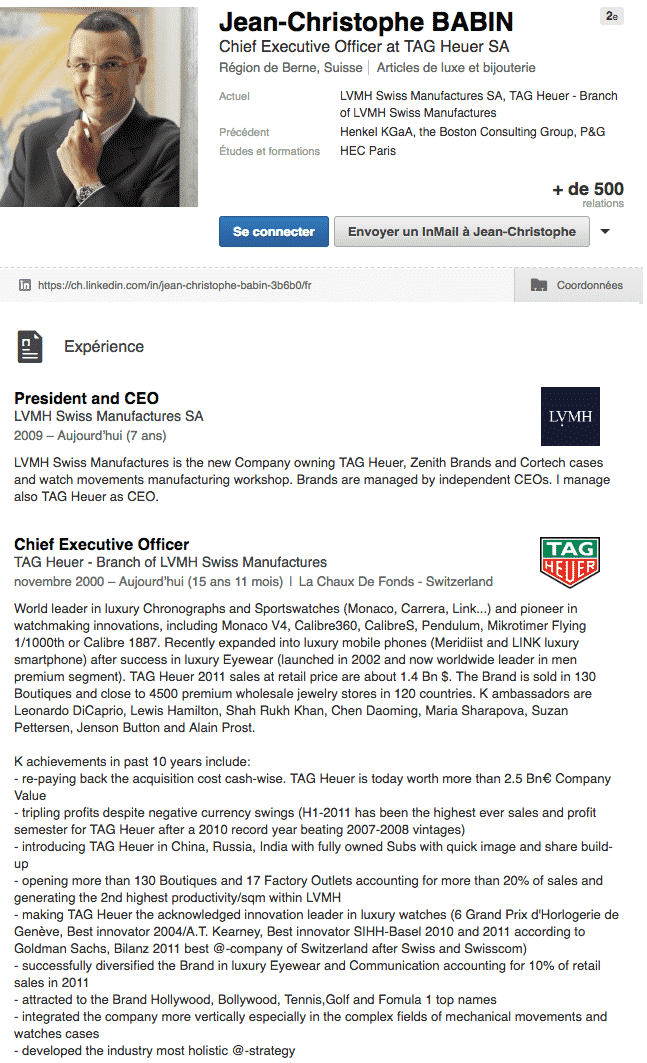Image resolution: width=647 pixels, height=1063 pixels.
Task: Open the LVMH company logo
Action: (570, 416)
